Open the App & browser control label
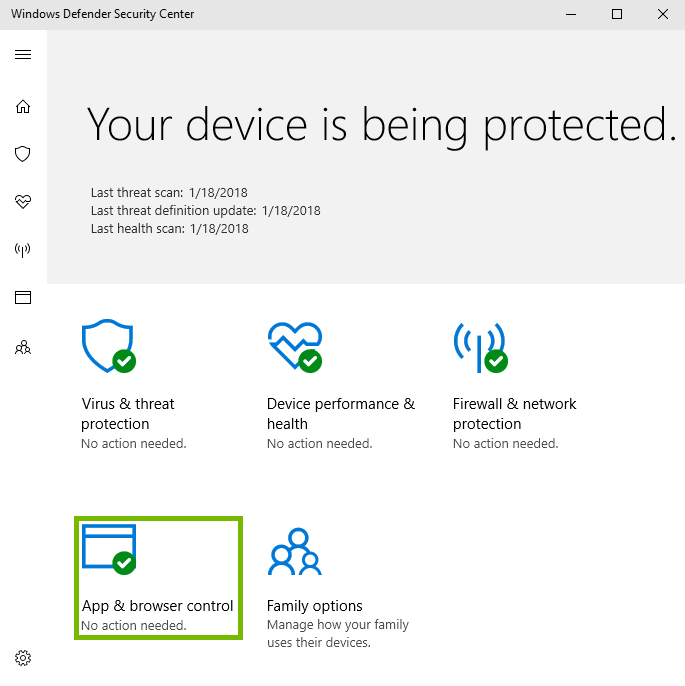Screen dimensions: 685x686 click(157, 606)
